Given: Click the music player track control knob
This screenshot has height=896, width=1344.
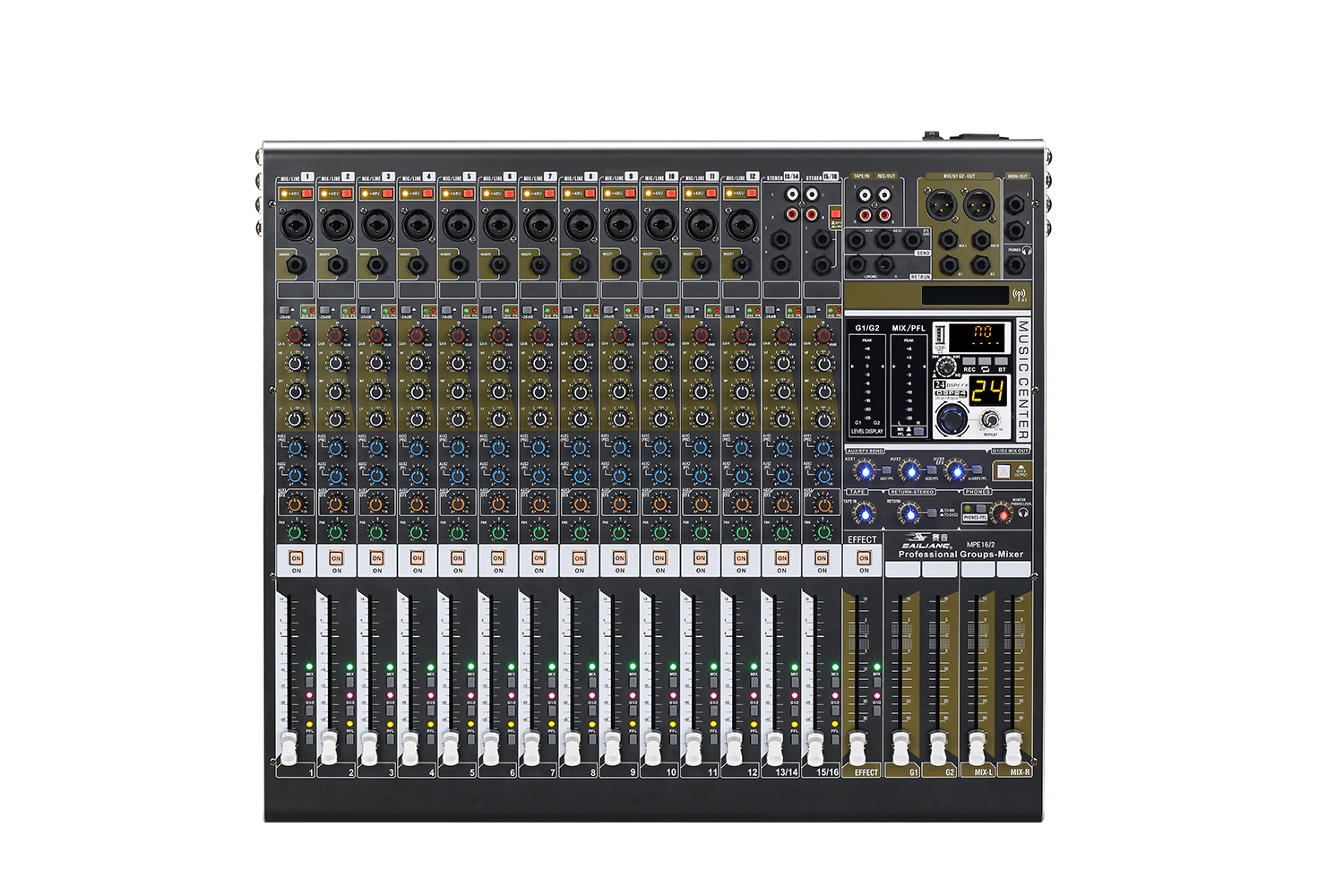Looking at the screenshot, I should [x=946, y=366].
